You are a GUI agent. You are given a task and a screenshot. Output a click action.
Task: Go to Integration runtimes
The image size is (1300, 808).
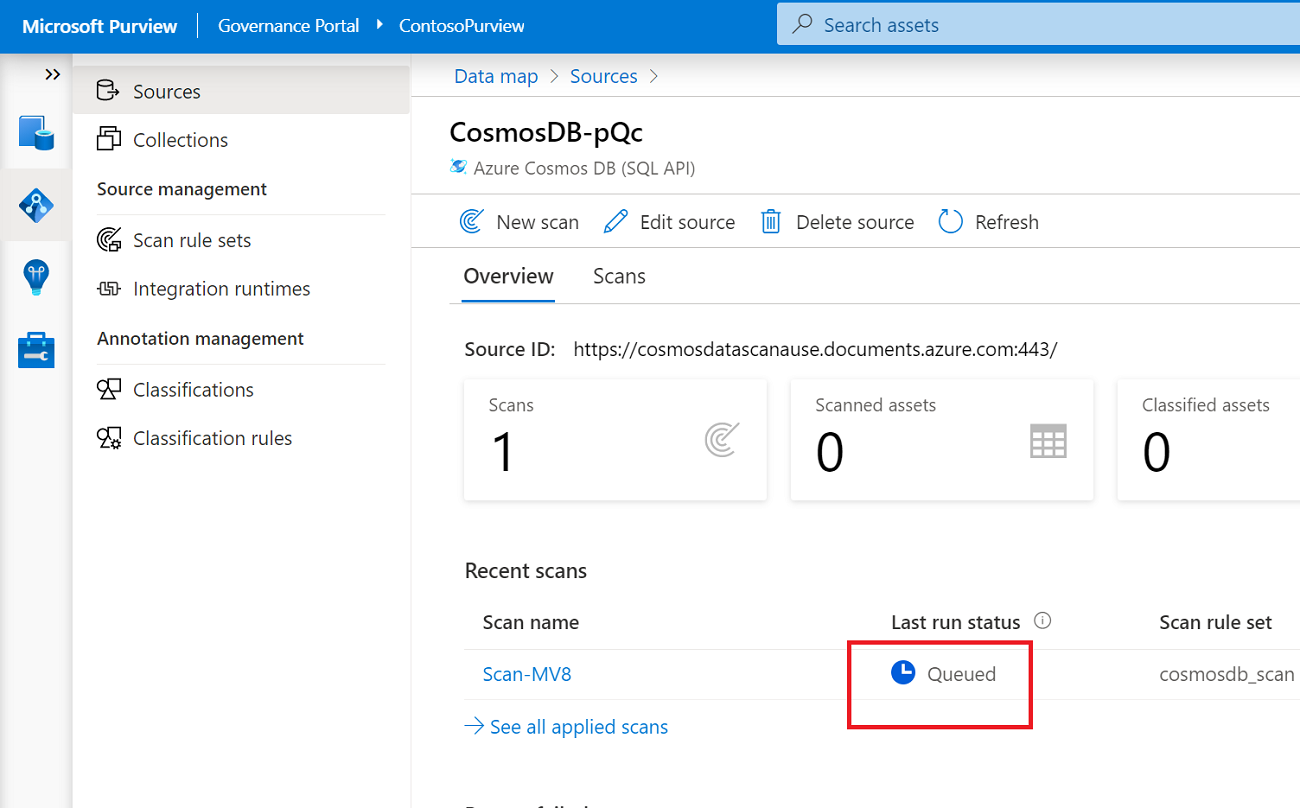[x=221, y=289]
